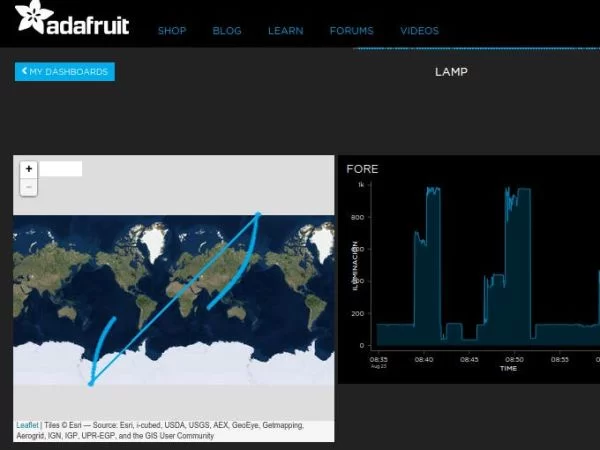600x450 pixels.
Task: Return to My Dashboards
Action: (65, 72)
